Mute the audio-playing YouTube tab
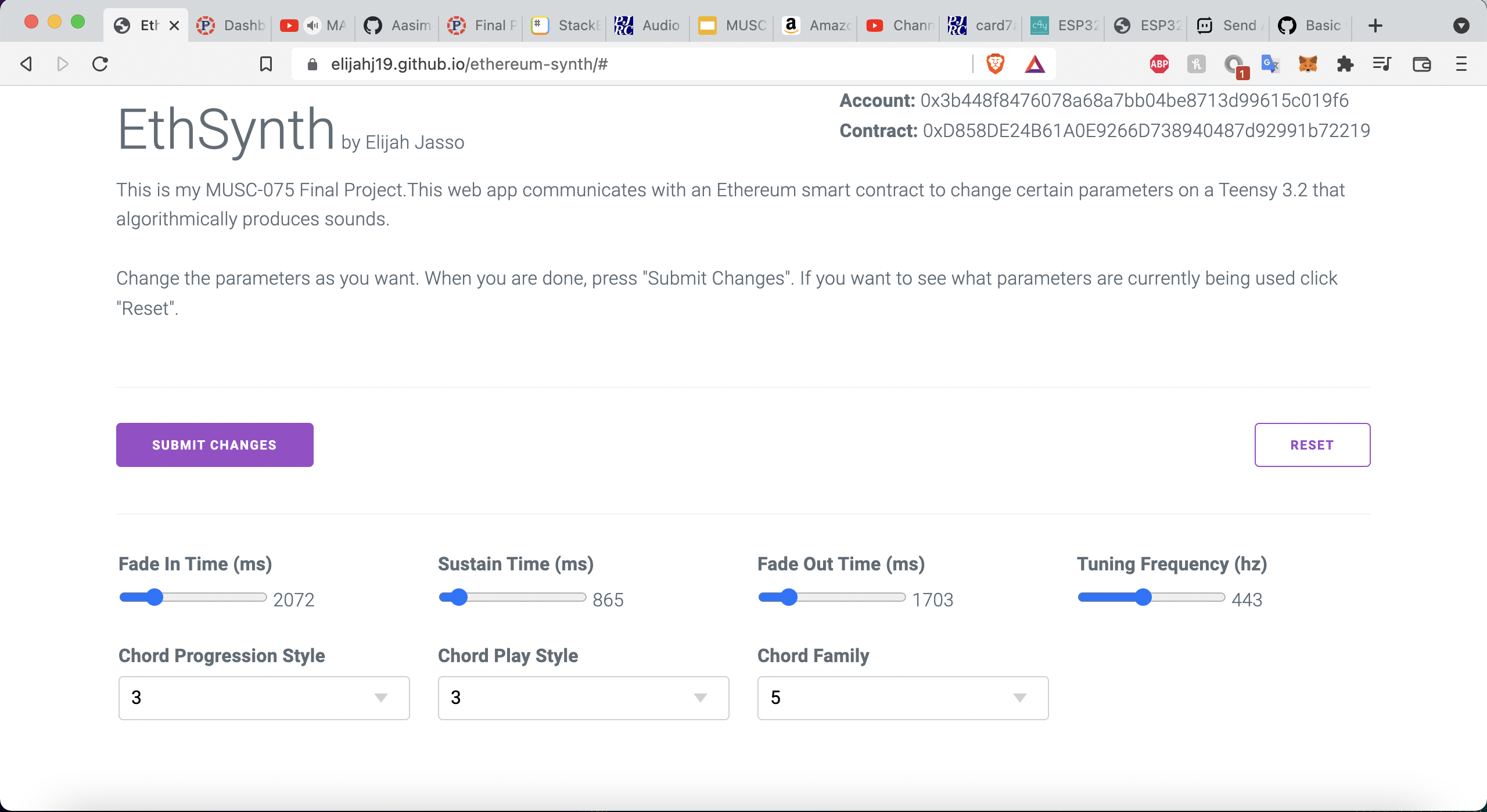The height and width of the screenshot is (812, 1487). point(313,26)
